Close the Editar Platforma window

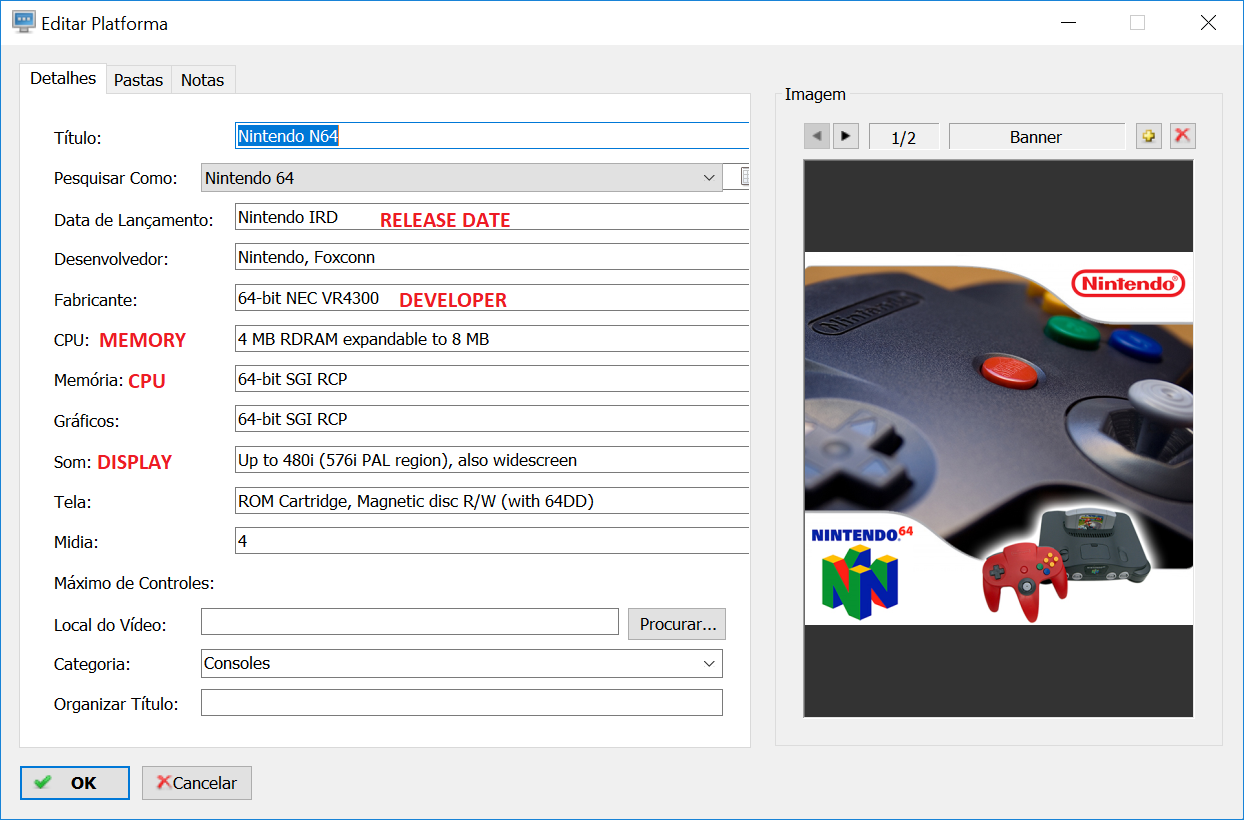1208,23
